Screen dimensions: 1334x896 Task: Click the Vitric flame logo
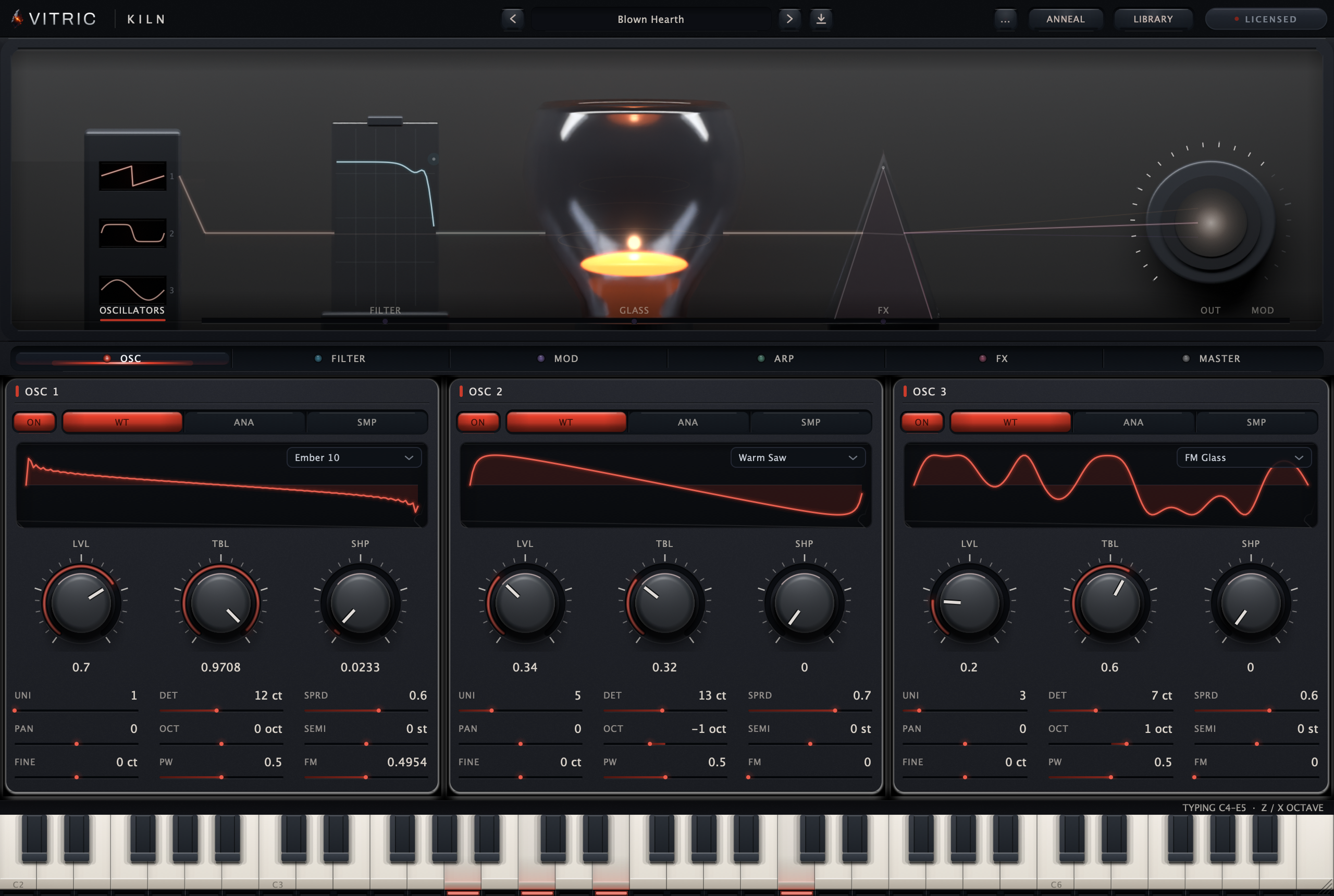tap(18, 18)
